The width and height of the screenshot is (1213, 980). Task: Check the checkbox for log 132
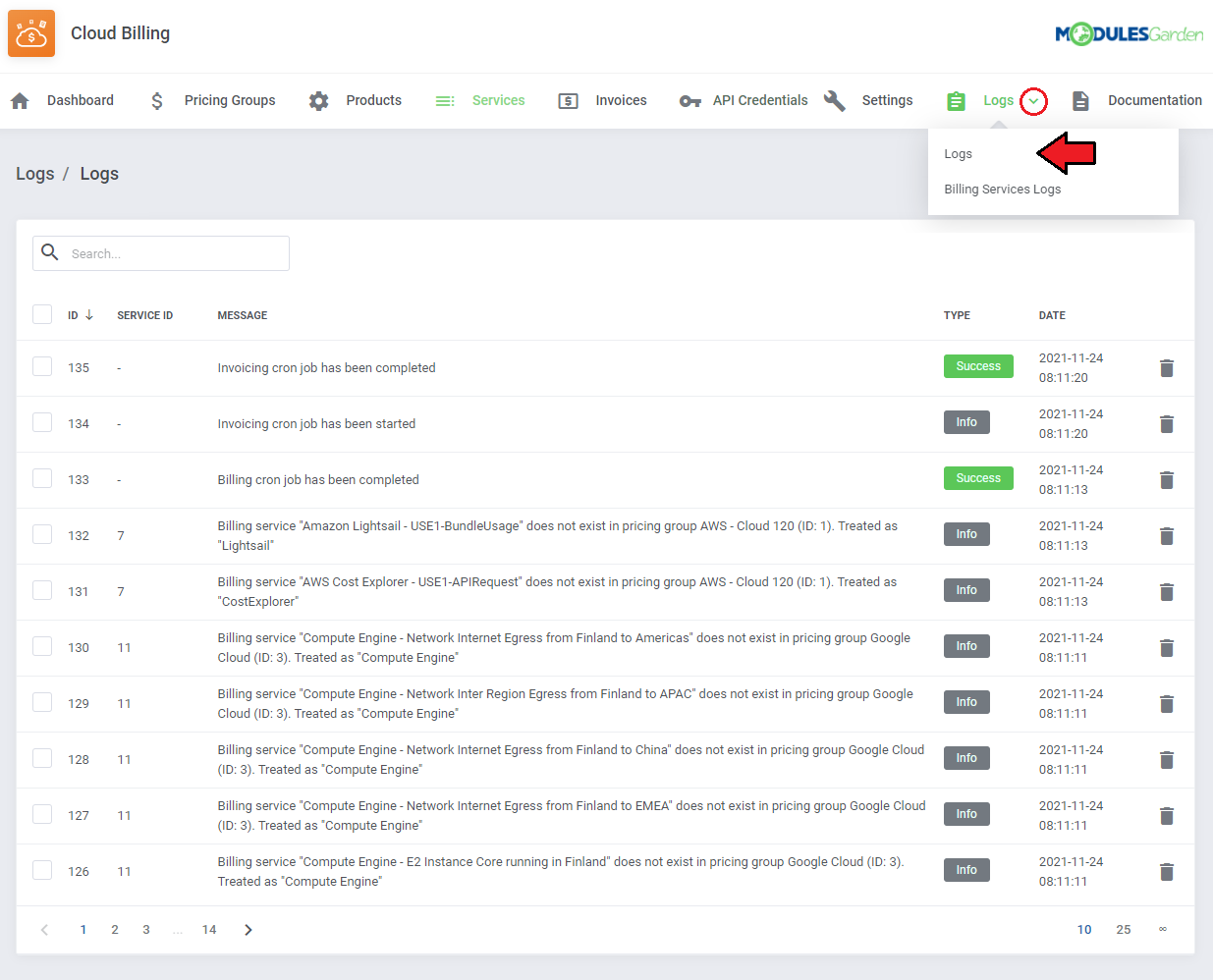(x=42, y=534)
